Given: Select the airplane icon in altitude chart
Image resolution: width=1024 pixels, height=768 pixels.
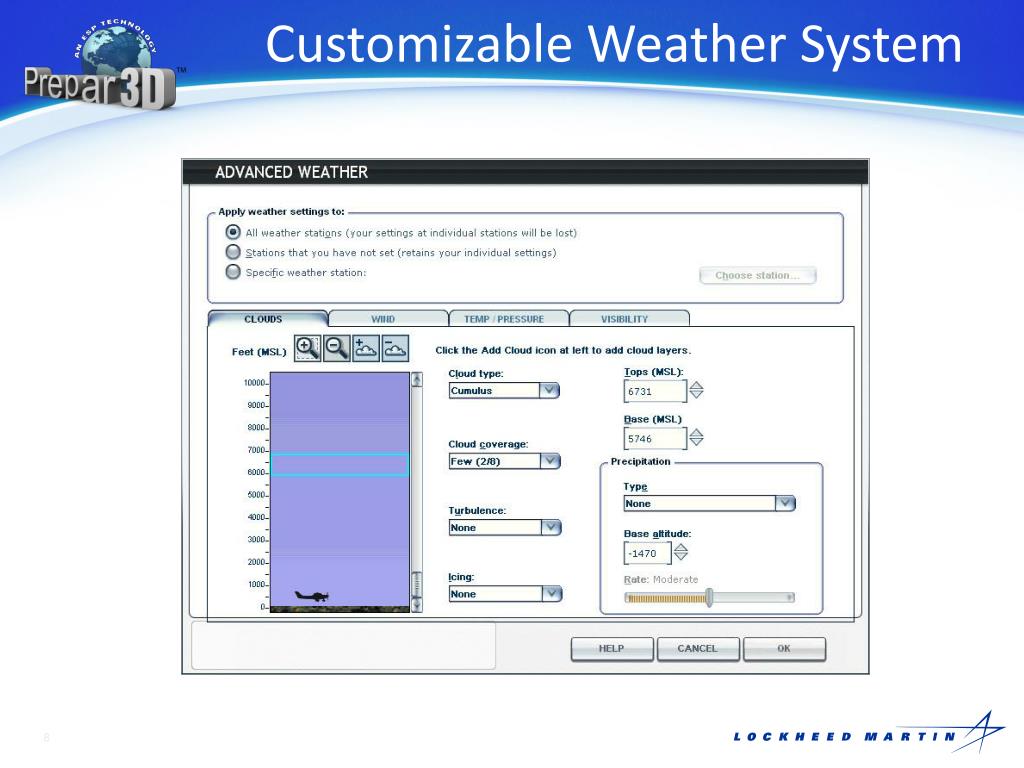Looking at the screenshot, I should [x=312, y=596].
